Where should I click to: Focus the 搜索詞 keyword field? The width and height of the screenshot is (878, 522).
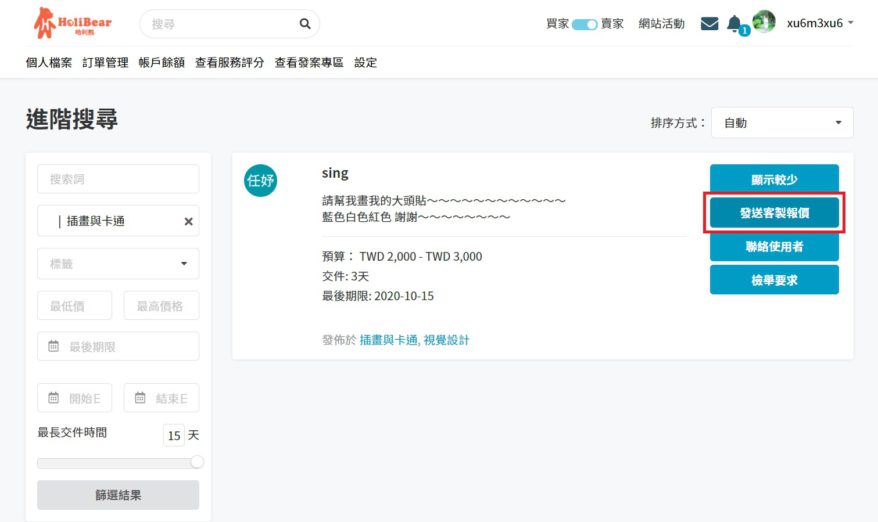(118, 179)
